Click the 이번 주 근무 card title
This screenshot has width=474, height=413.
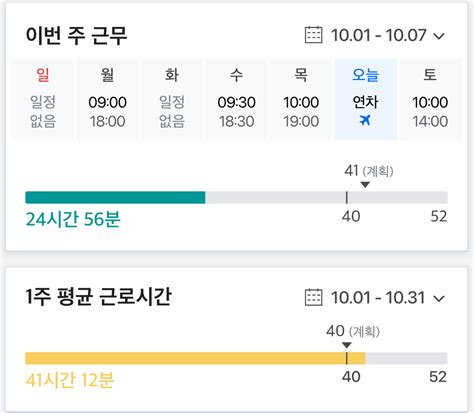tap(77, 35)
